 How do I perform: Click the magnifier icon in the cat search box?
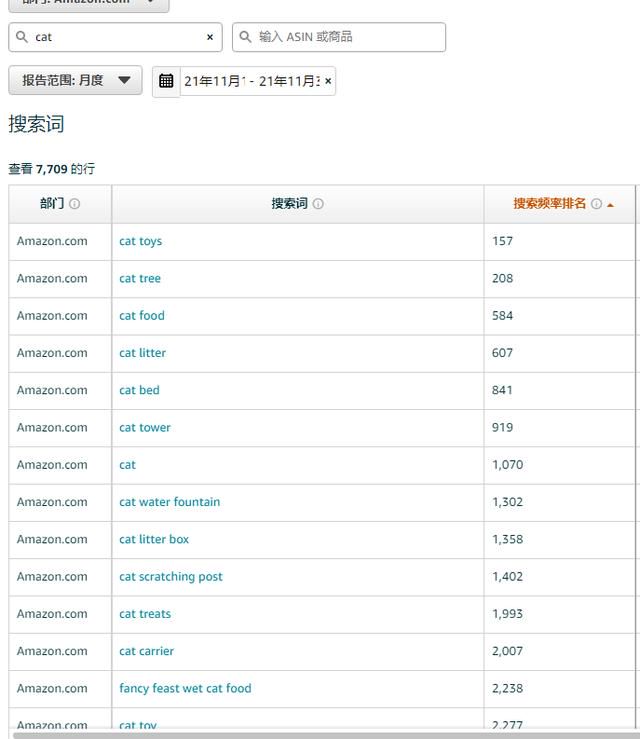coord(22,36)
